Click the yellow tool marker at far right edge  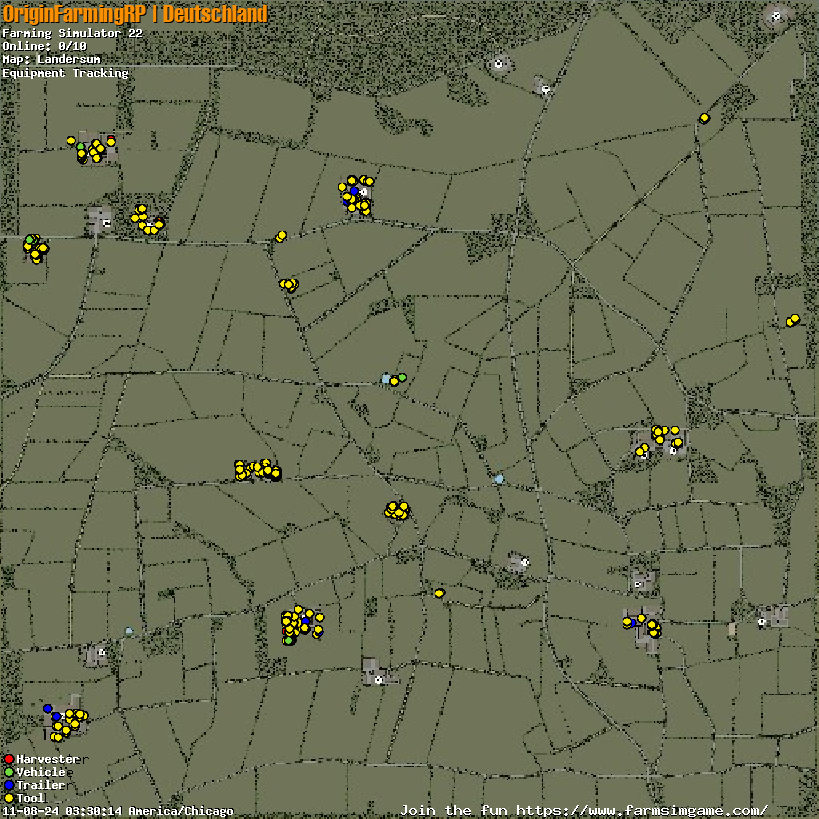(793, 320)
